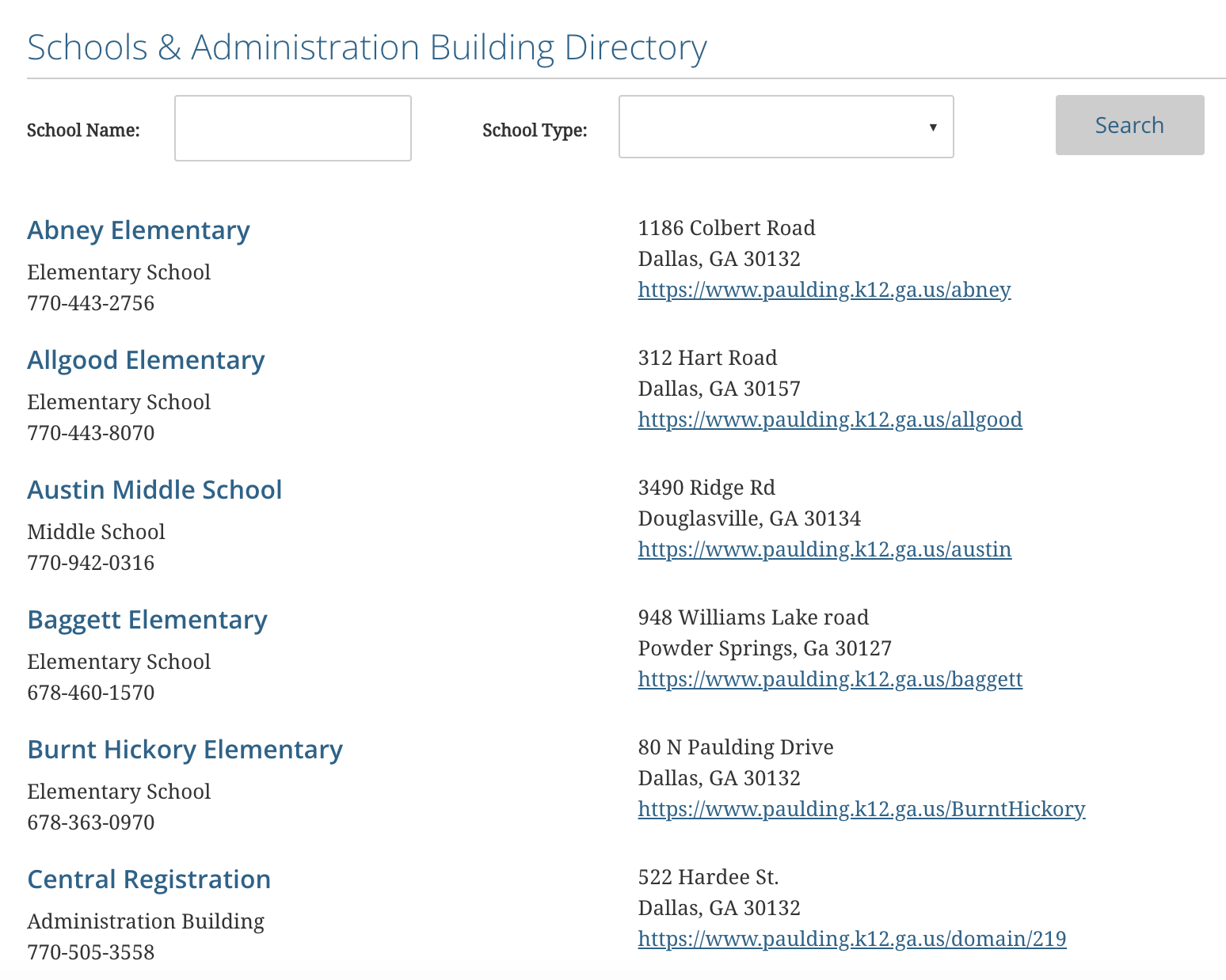Click the Search button
This screenshot has width=1226, height=980.
pos(1129,125)
